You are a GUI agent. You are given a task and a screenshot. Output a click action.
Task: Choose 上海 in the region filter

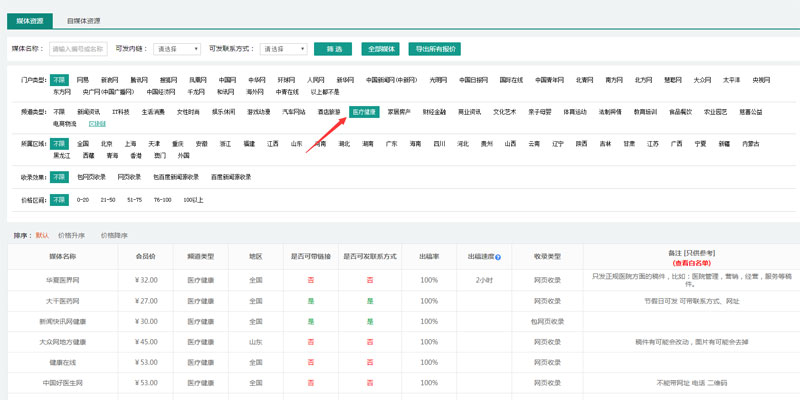pos(130,144)
